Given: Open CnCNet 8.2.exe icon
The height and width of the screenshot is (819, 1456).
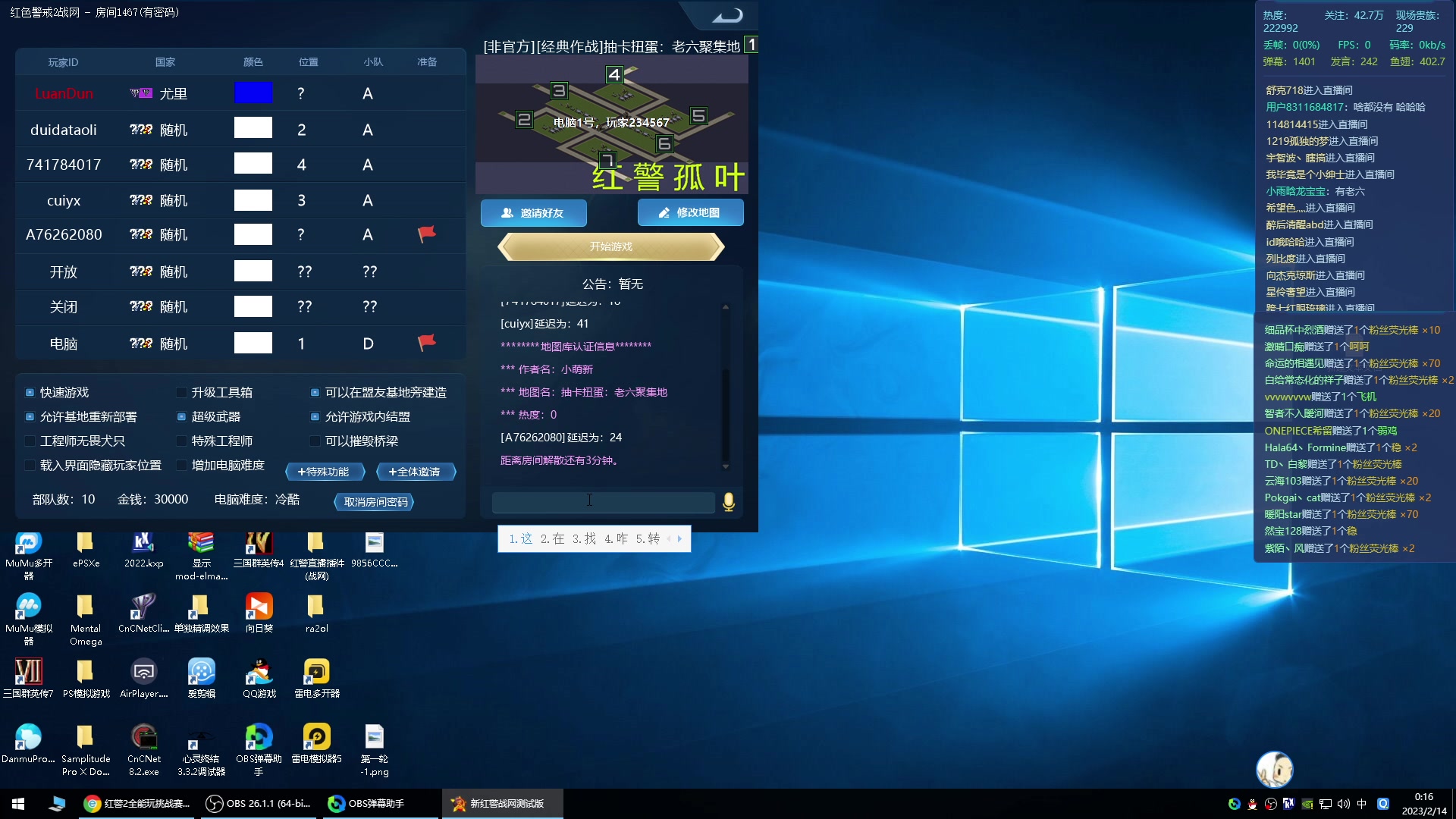Looking at the screenshot, I should tap(143, 750).
